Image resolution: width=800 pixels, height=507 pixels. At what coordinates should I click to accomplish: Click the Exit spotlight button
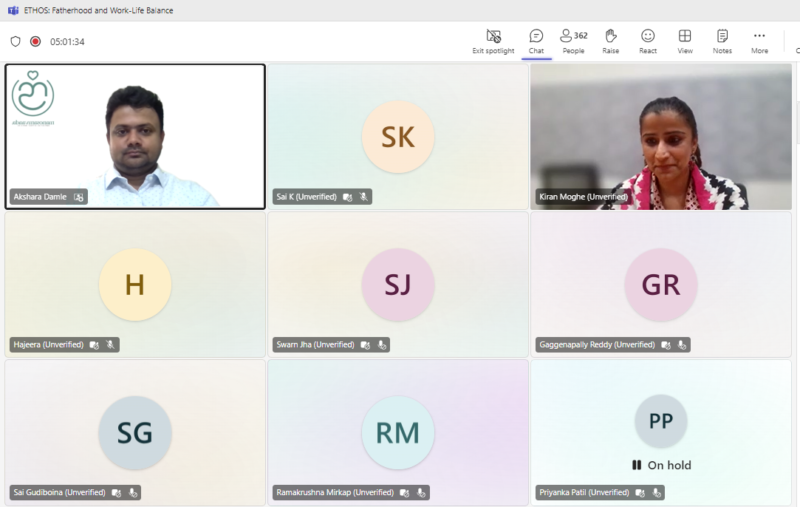tap(493, 41)
